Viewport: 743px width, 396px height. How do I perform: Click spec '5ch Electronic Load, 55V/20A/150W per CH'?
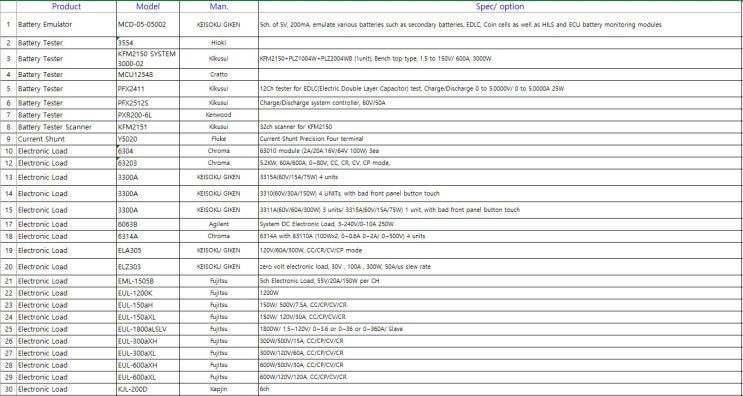coord(500,281)
